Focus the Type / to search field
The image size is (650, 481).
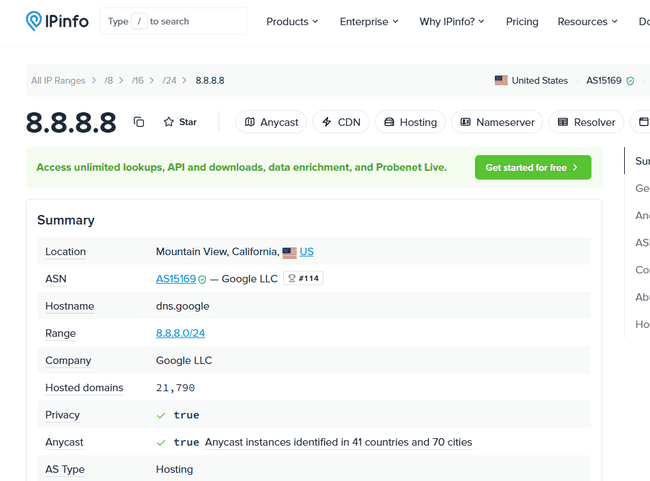click(173, 21)
